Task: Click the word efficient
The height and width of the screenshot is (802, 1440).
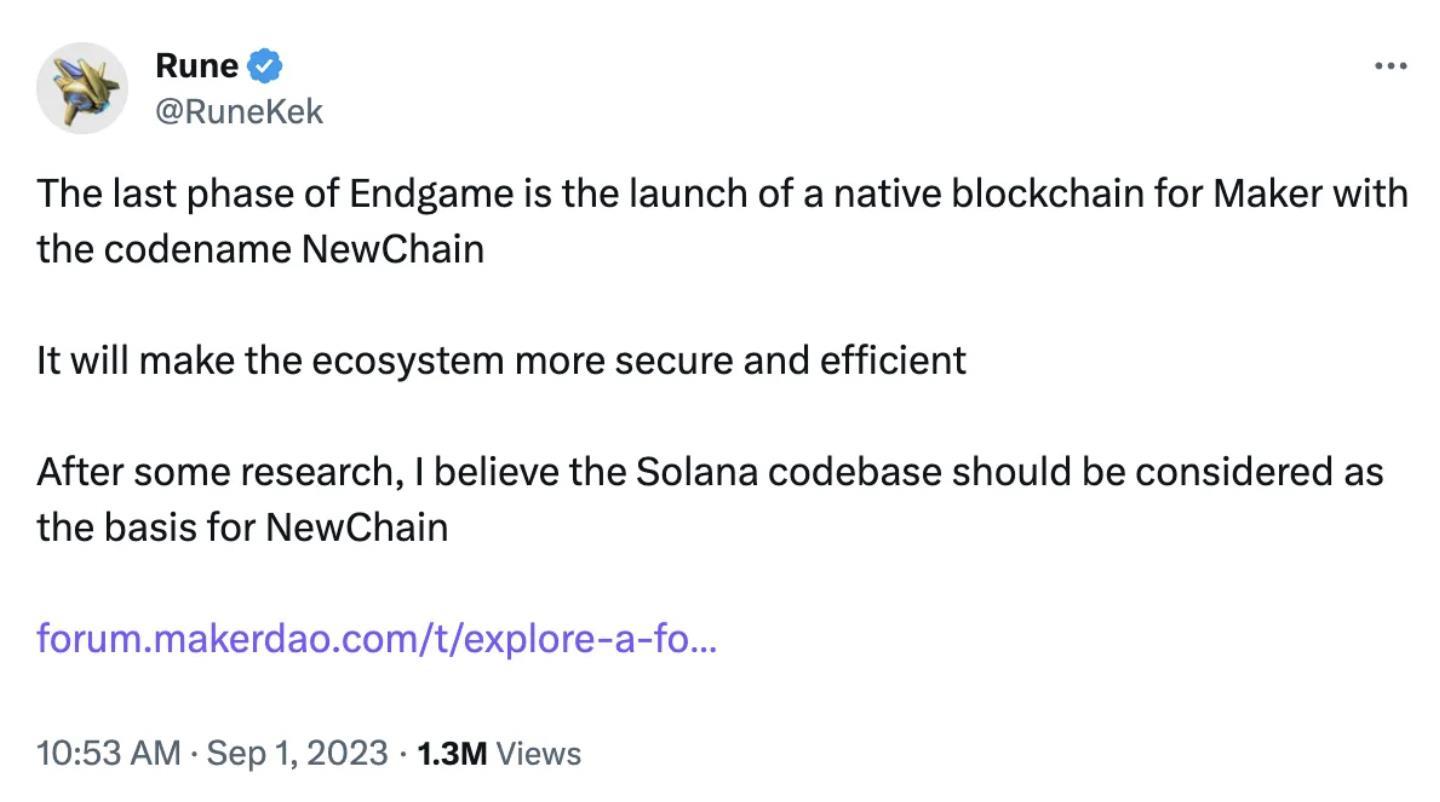Action: tap(893, 360)
